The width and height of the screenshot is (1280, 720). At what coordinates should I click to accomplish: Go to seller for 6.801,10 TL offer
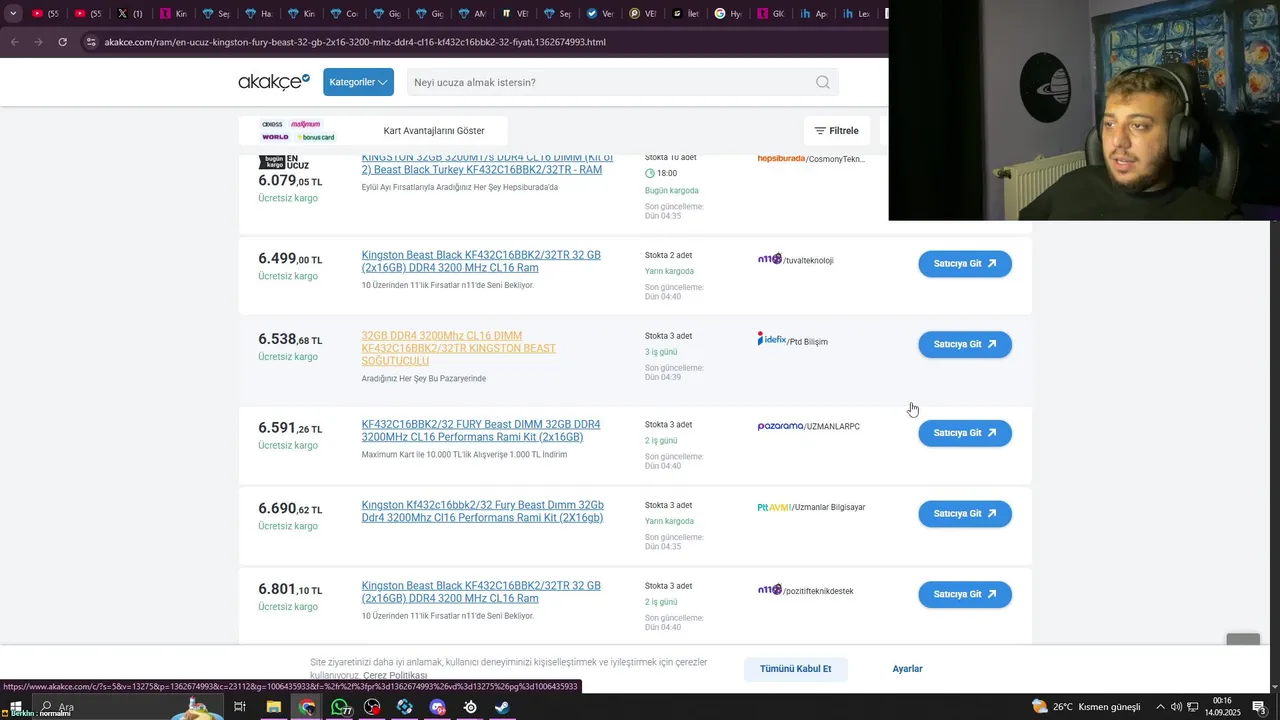pos(965,594)
